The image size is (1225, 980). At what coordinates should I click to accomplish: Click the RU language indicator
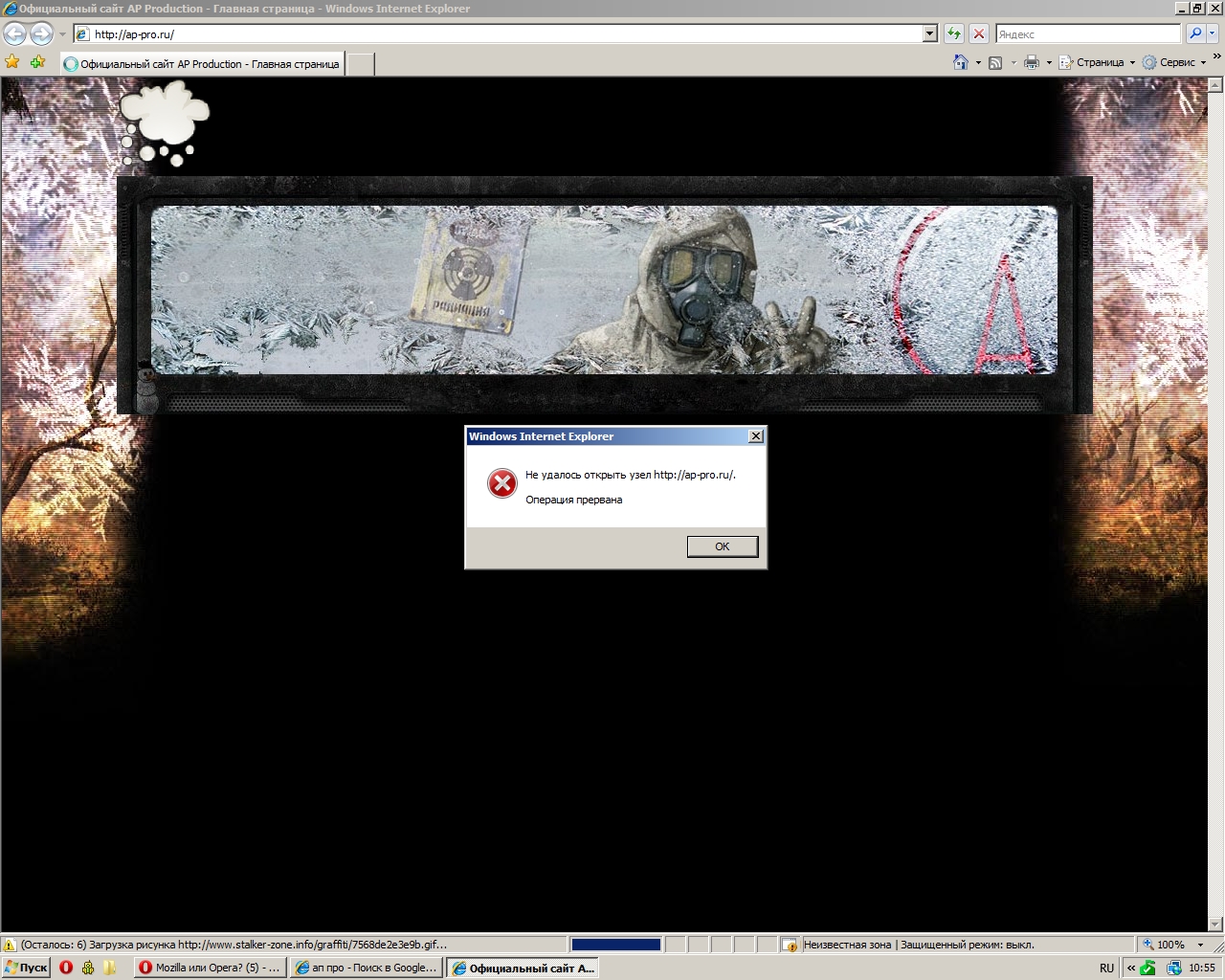pos(1106,969)
